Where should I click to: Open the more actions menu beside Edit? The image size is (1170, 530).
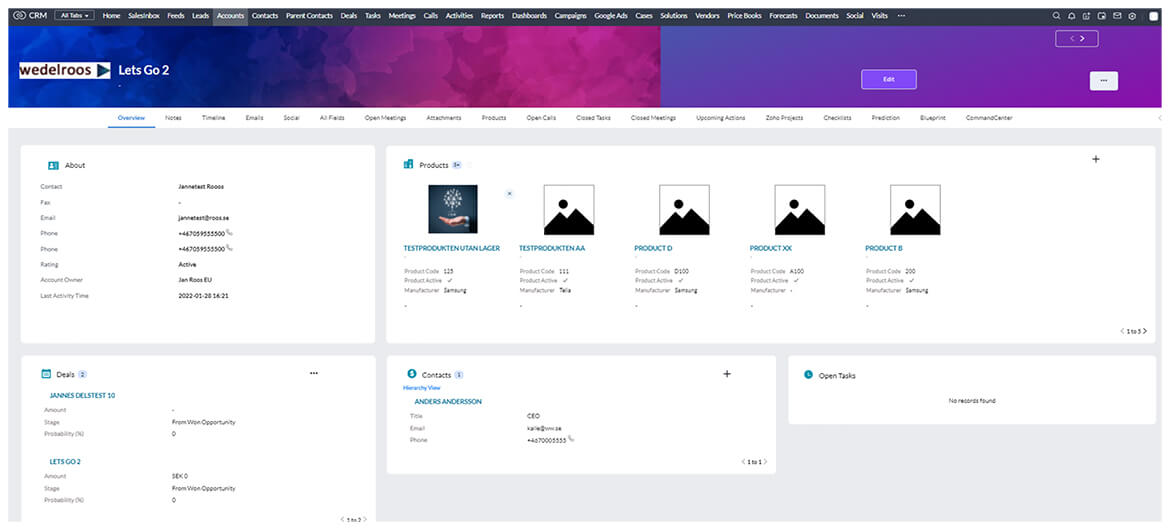click(x=1103, y=81)
